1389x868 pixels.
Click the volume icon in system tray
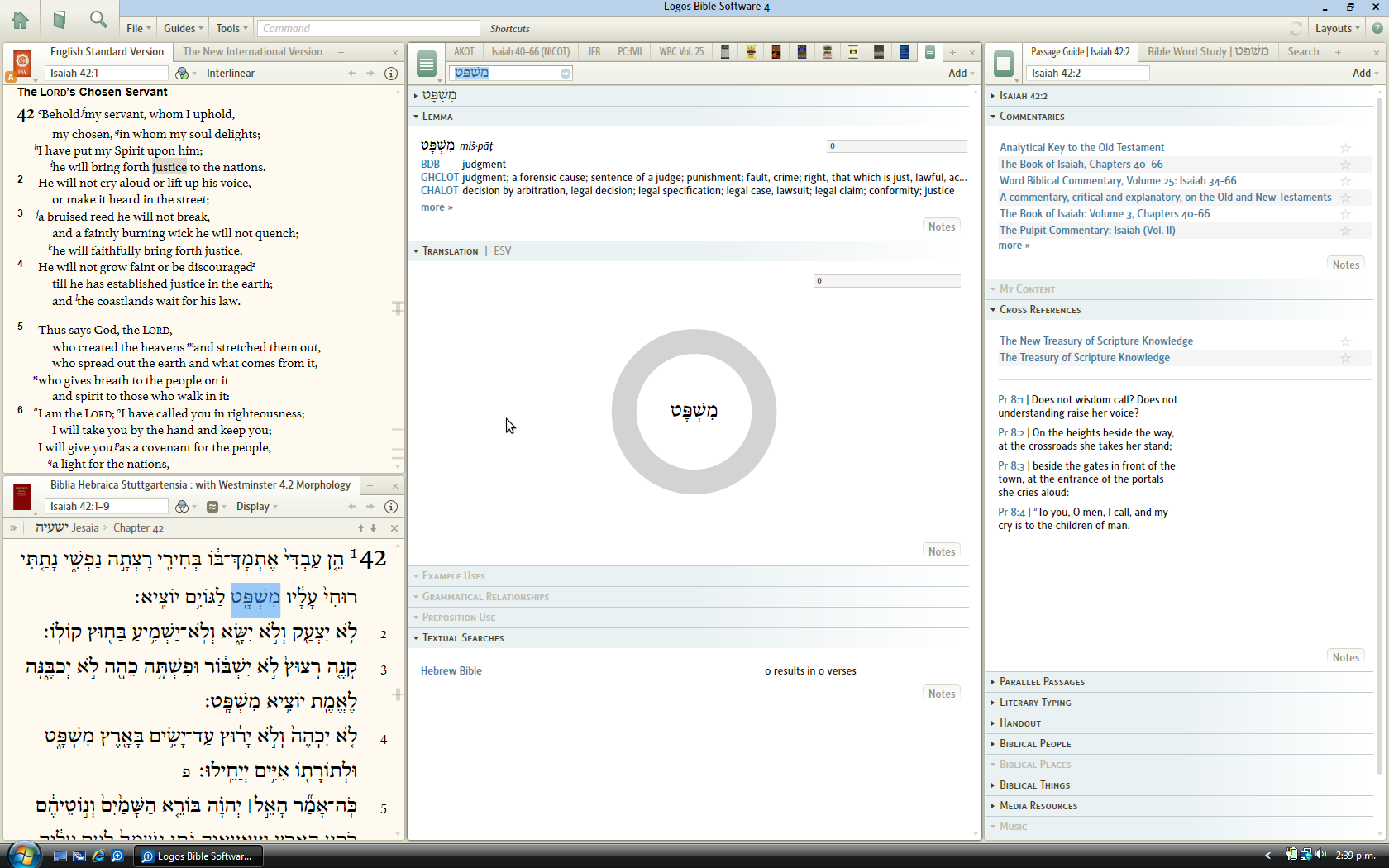[x=1320, y=855]
